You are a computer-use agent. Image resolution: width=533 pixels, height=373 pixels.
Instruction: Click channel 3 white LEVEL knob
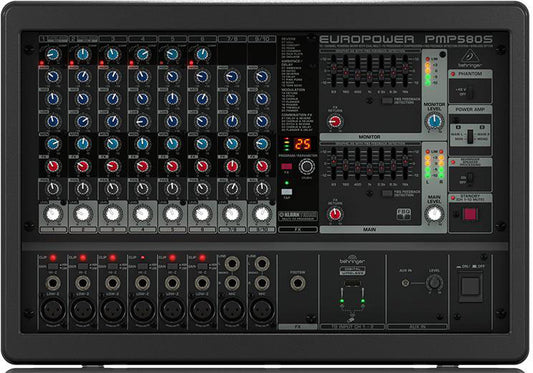click(113, 214)
